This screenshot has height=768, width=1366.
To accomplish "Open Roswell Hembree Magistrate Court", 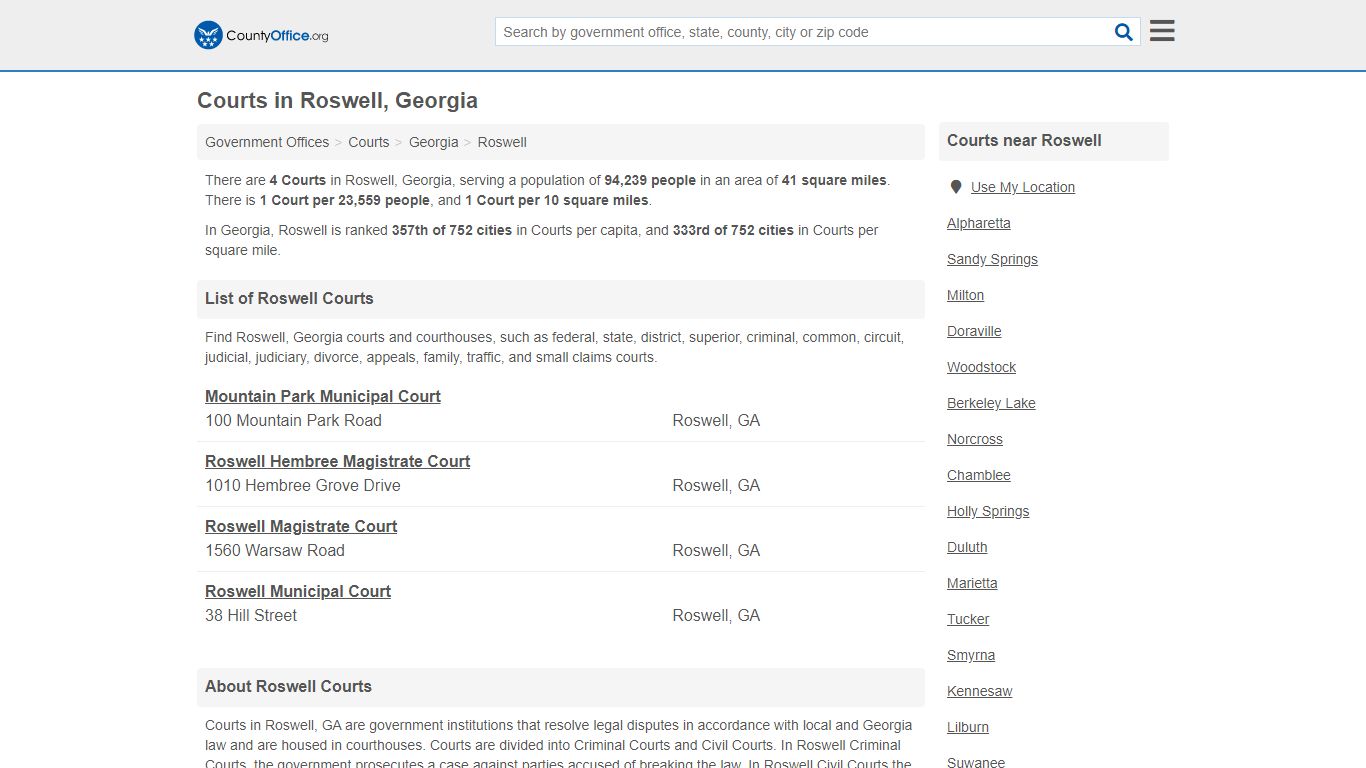I will coord(338,461).
